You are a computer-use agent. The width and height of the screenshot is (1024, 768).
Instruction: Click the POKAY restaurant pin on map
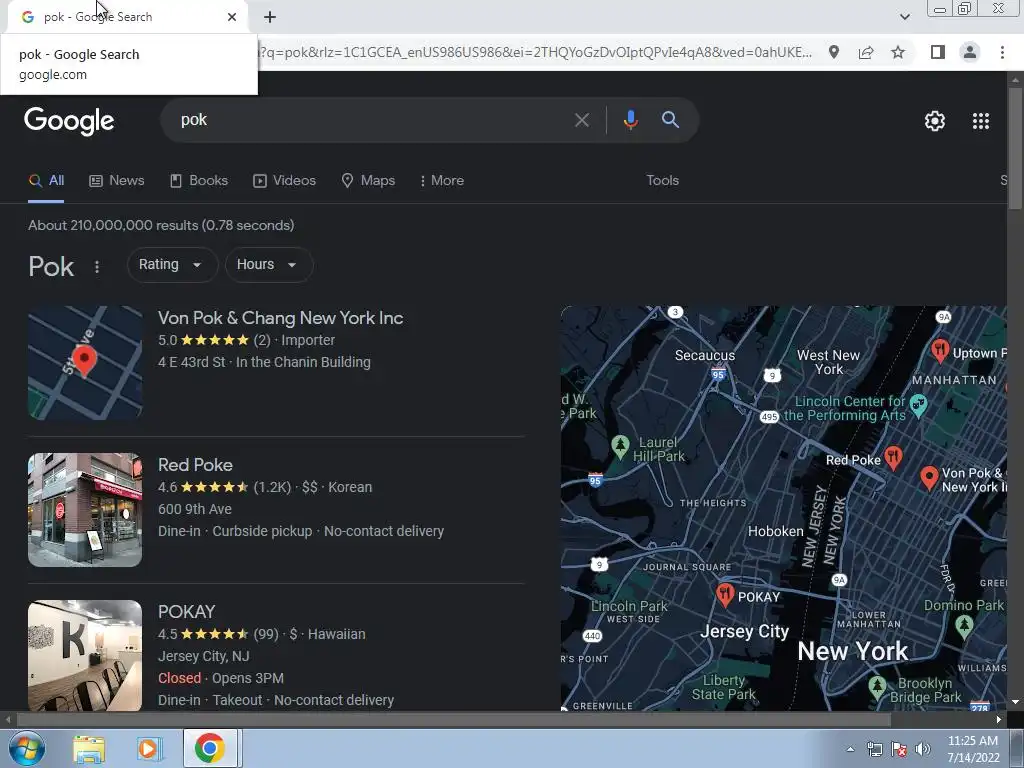tap(724, 594)
